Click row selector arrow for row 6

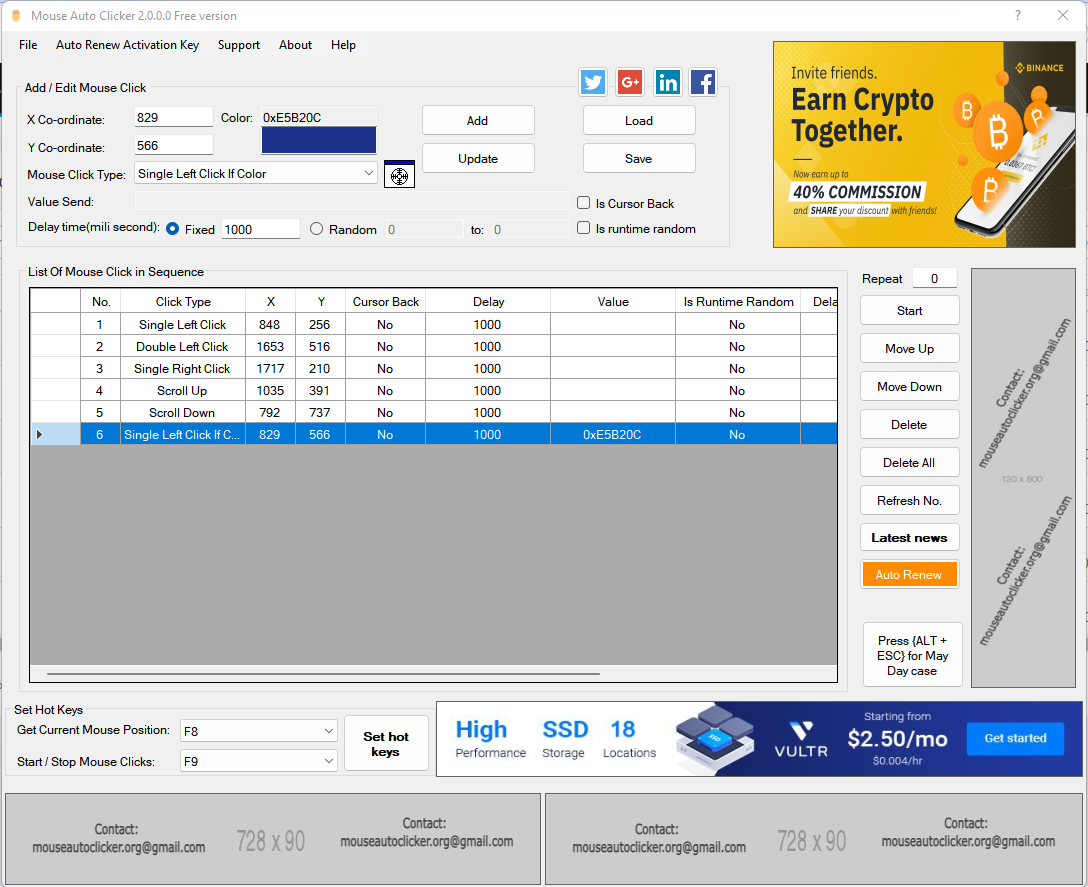(40, 434)
